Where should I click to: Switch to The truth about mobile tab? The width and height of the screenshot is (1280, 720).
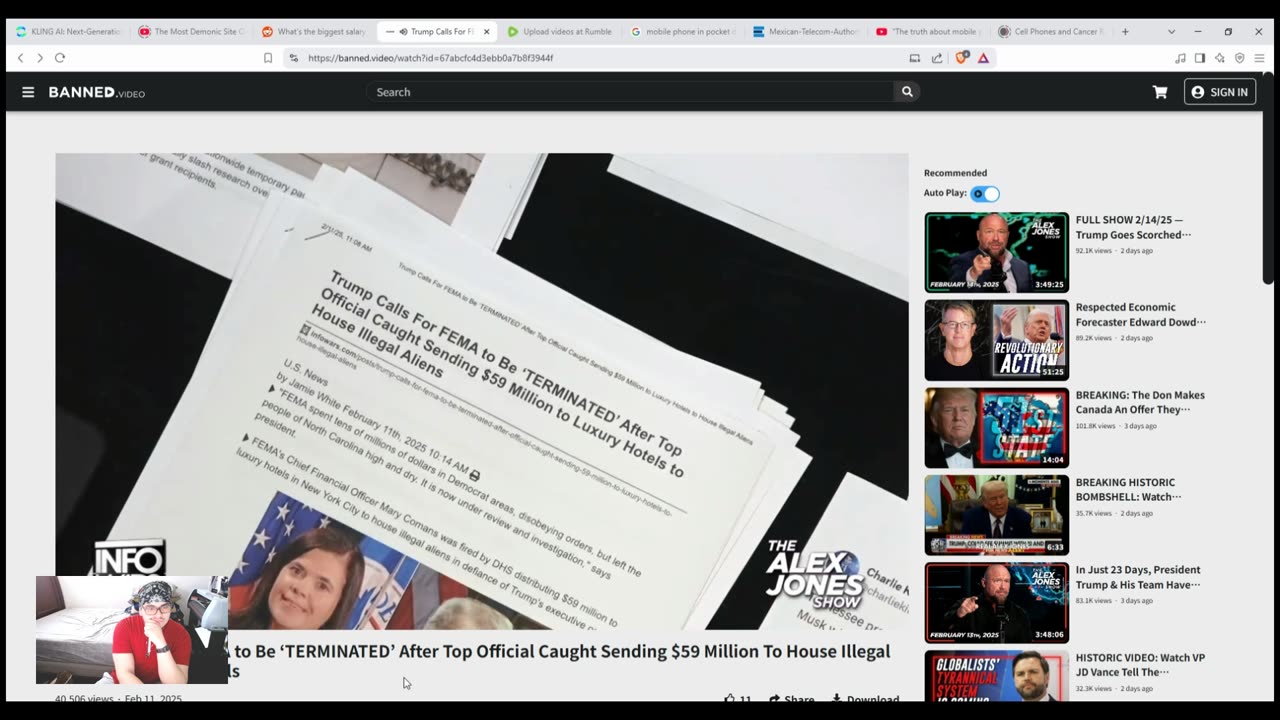(x=929, y=31)
